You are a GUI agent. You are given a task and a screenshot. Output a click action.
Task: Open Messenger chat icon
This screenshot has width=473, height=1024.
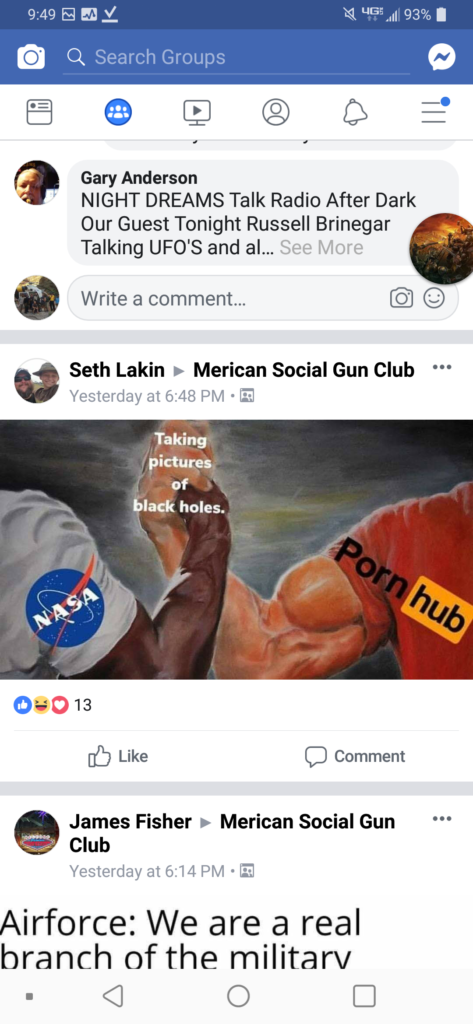tap(442, 57)
